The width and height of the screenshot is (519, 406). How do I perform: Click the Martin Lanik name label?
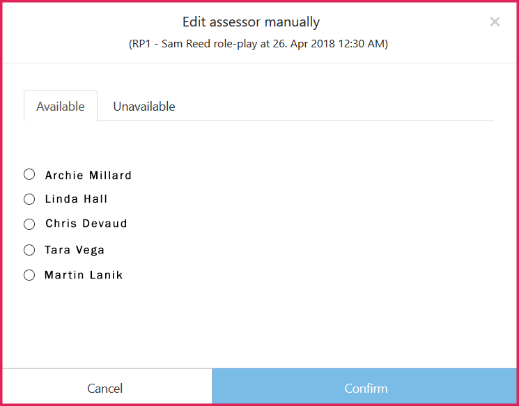84,275
